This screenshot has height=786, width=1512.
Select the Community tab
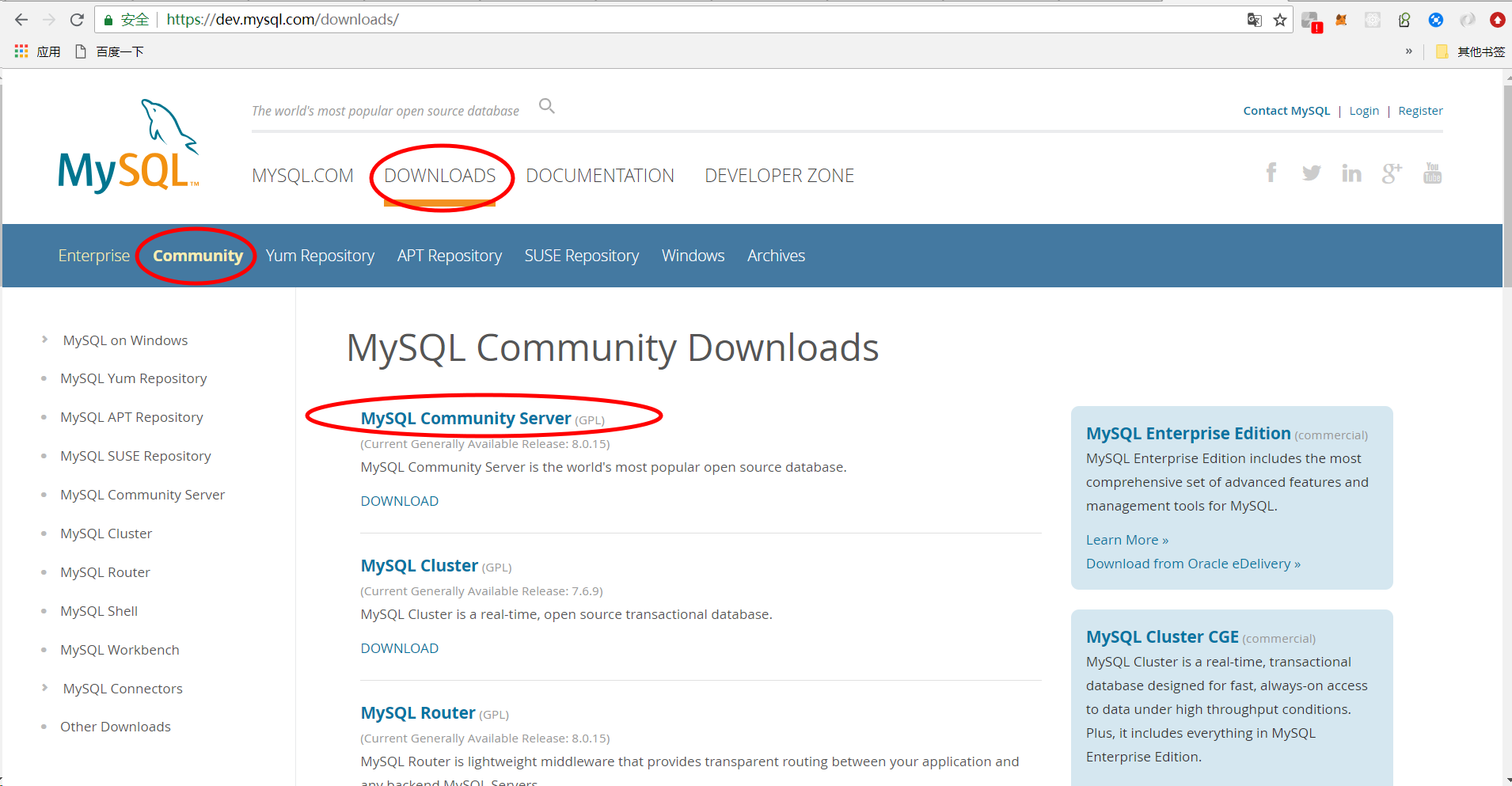click(x=198, y=256)
